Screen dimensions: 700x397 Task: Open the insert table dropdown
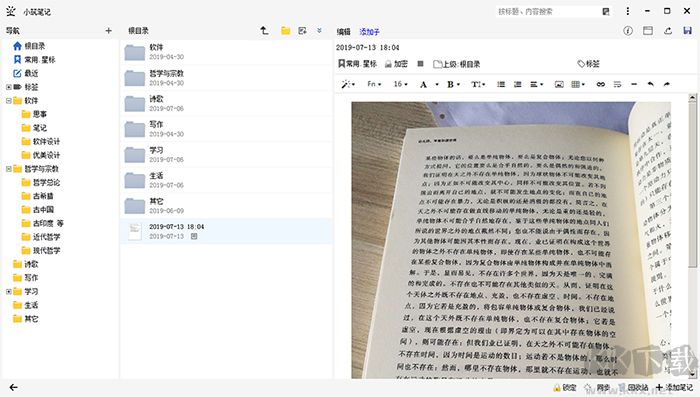578,84
